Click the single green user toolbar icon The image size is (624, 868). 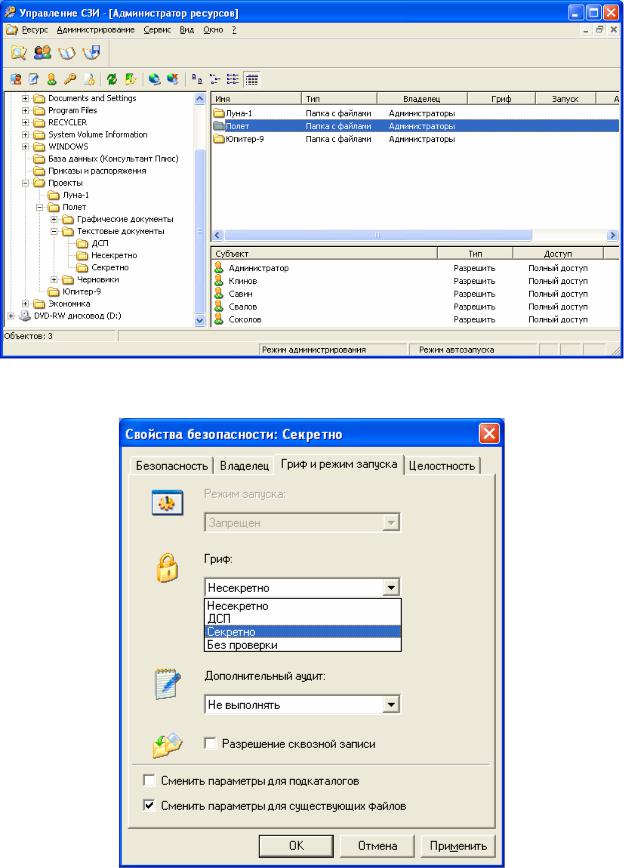(x=51, y=79)
